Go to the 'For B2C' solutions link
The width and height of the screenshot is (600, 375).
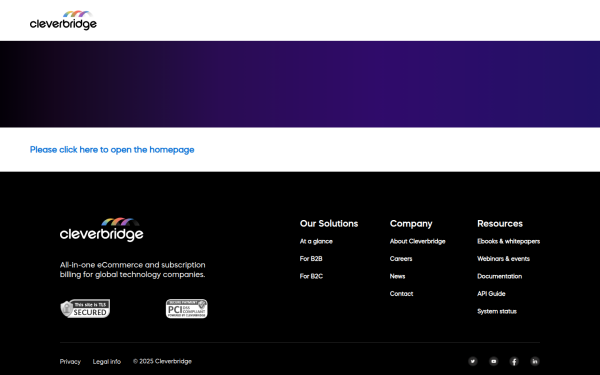pyautogui.click(x=311, y=276)
